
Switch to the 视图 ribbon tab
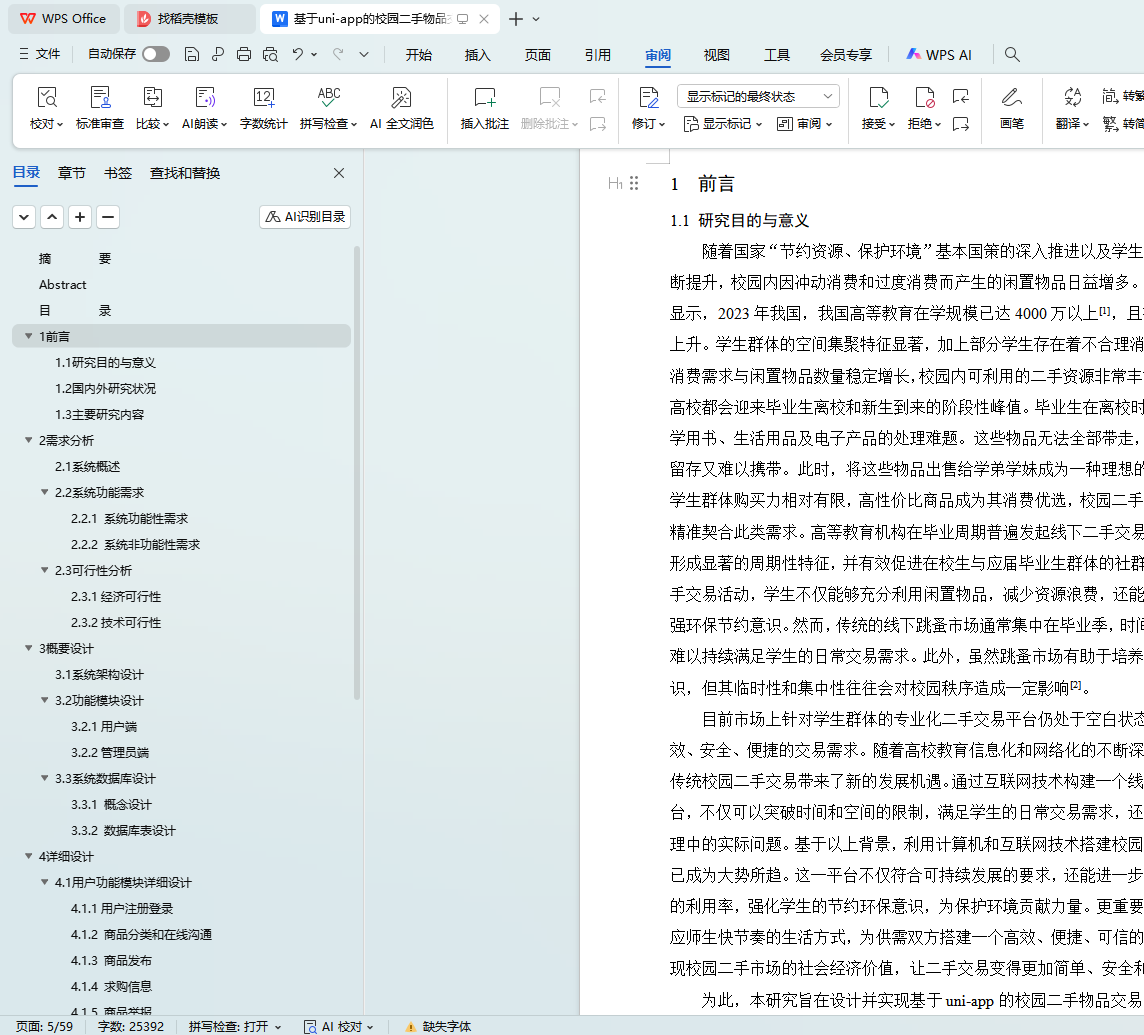tap(716, 55)
